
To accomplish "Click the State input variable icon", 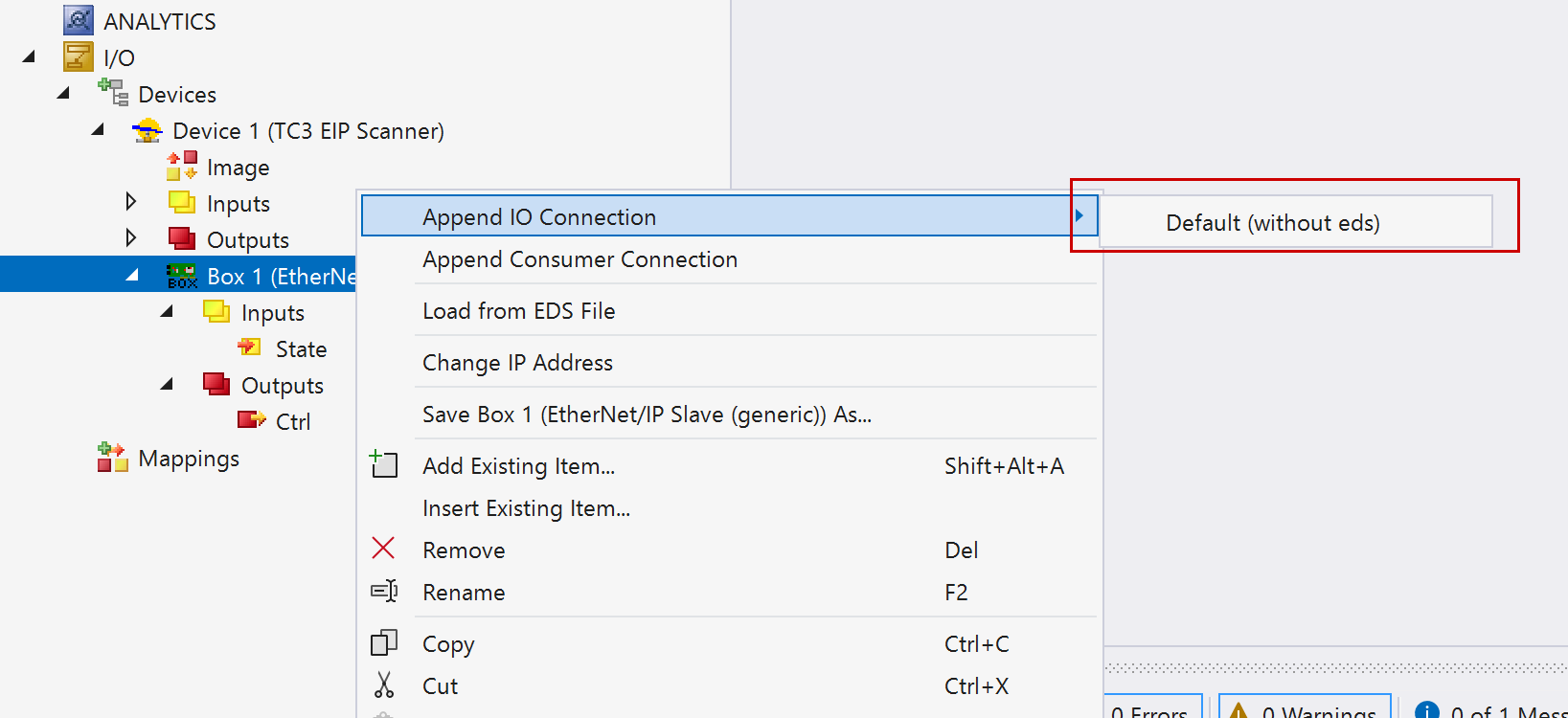I will 250,348.
